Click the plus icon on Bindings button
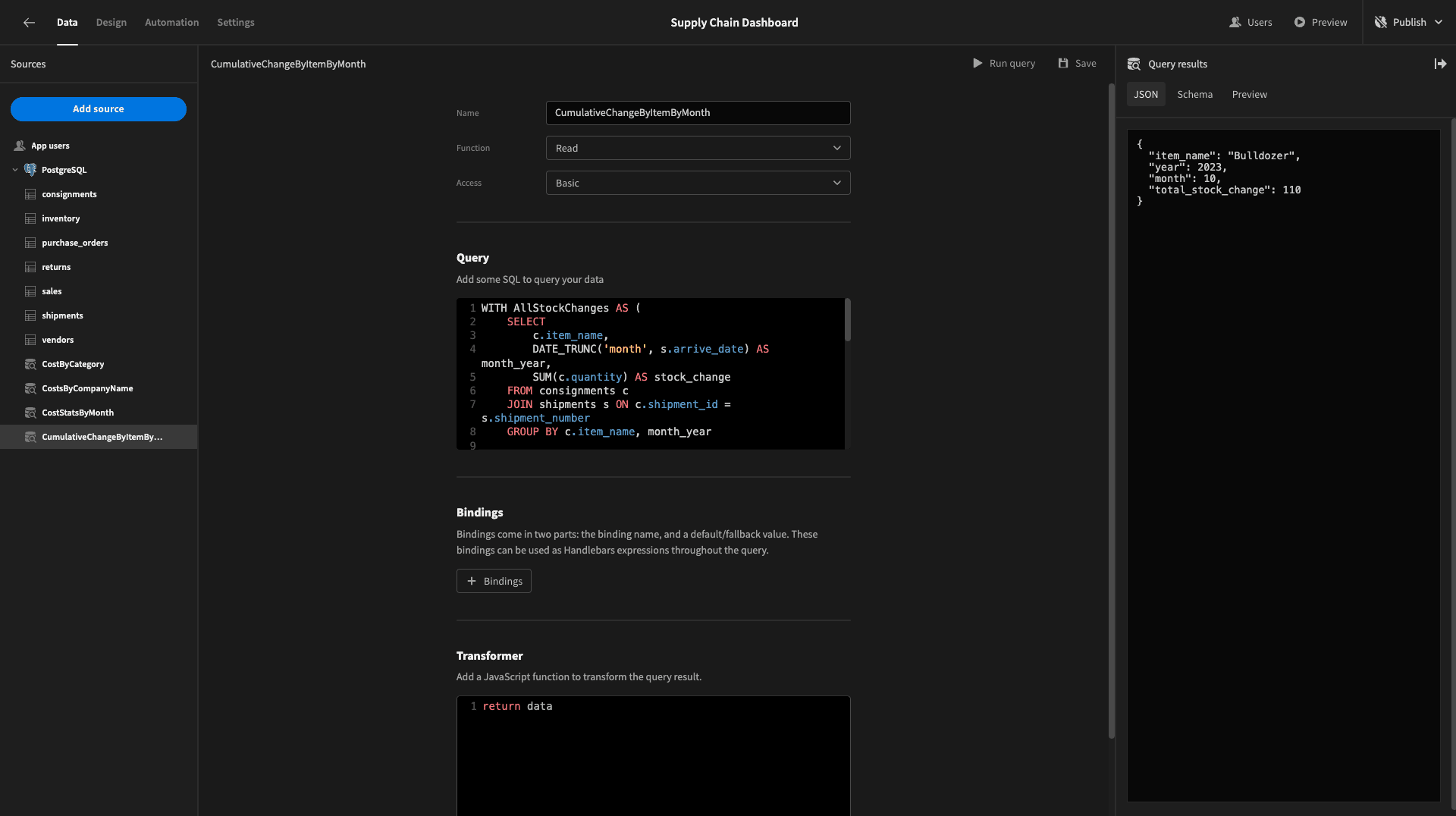 click(x=471, y=581)
